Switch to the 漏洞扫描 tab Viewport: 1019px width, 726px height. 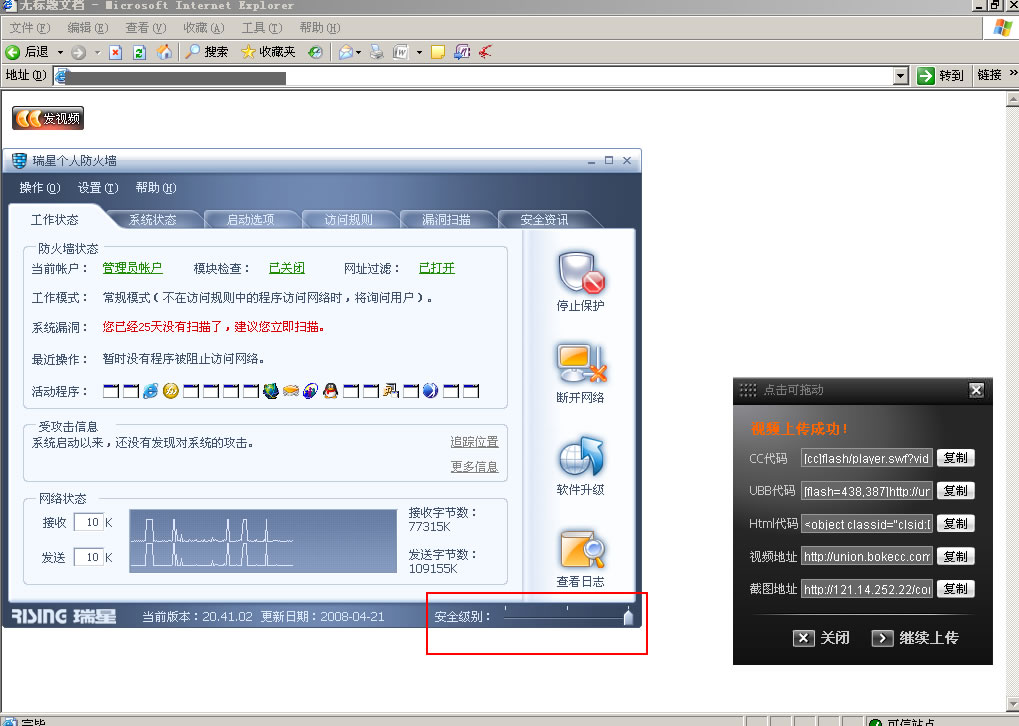click(446, 220)
